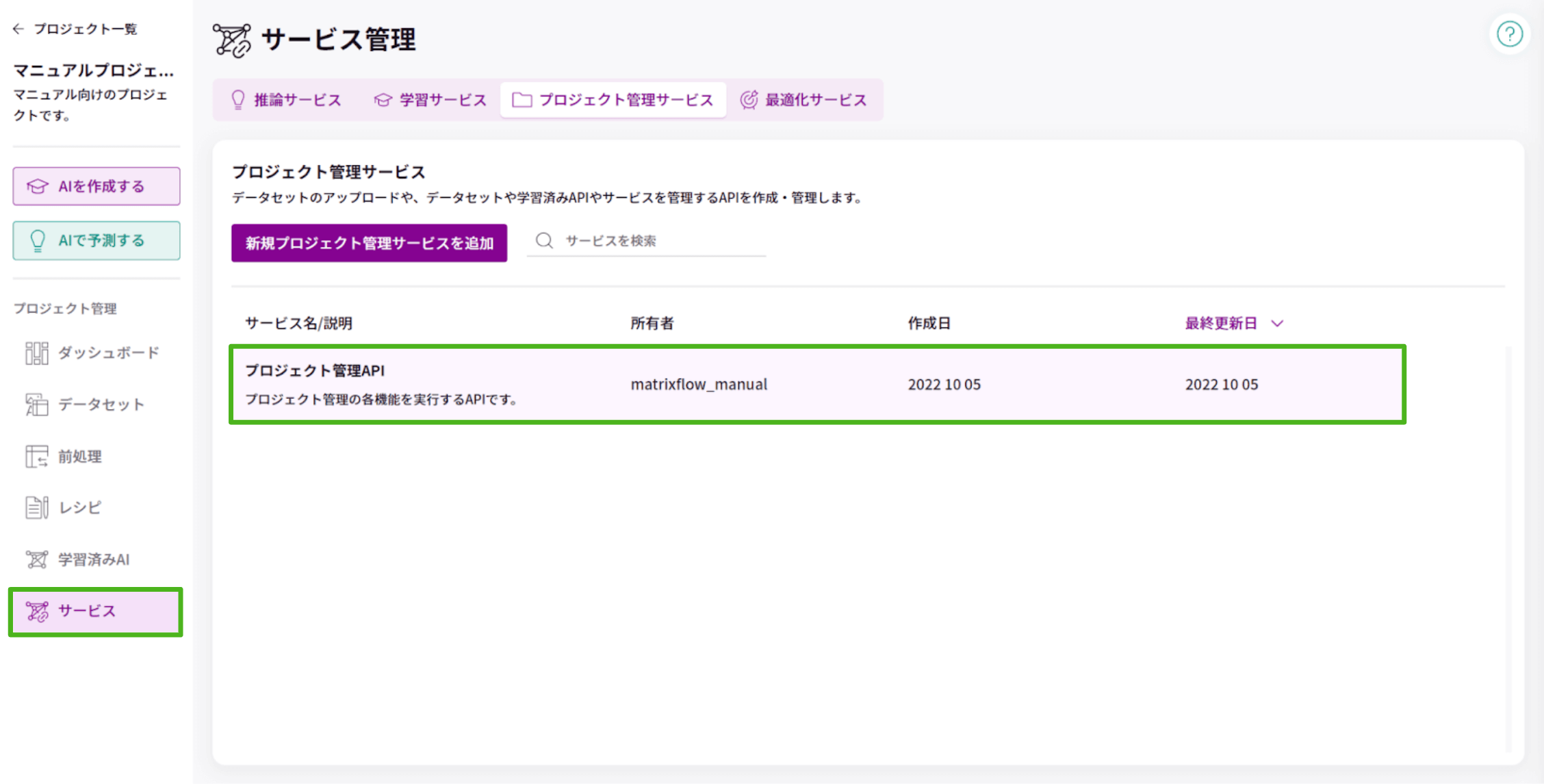Screen dimensions: 1544x784
Task: Select the 最適化サービス tab
Action: (806, 99)
